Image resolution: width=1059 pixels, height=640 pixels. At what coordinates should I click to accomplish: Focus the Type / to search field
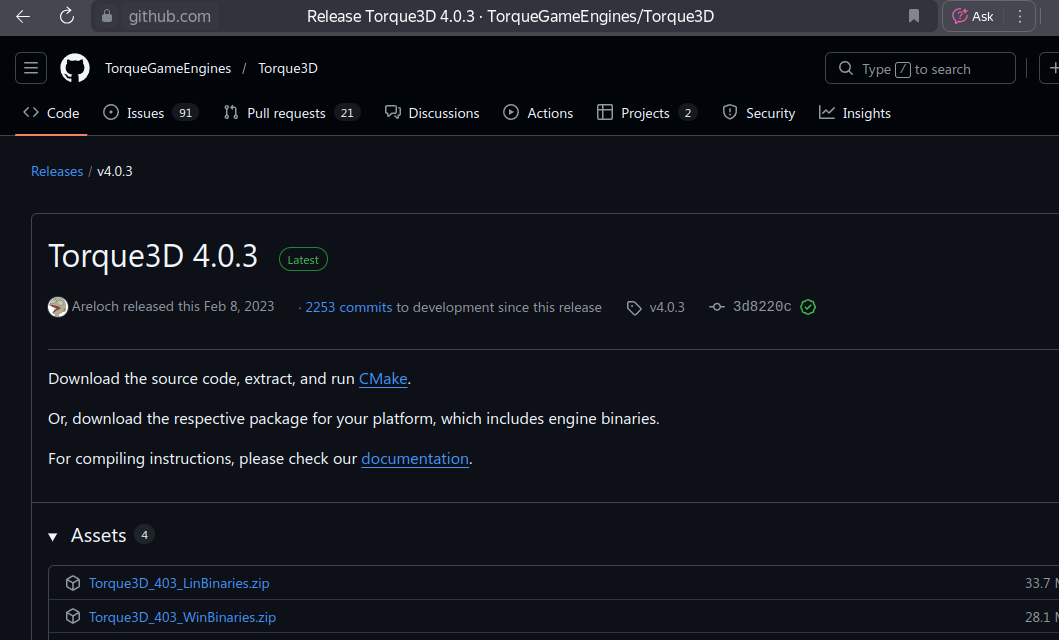point(920,68)
